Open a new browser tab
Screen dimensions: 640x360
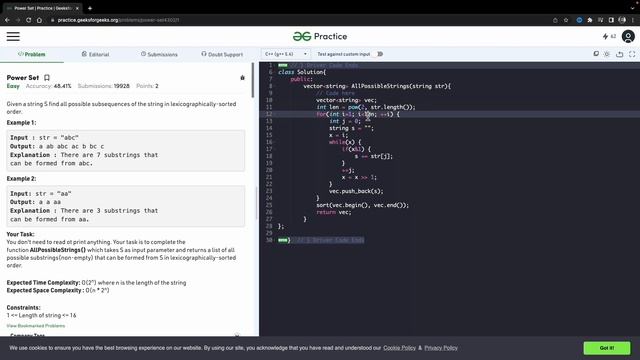pos(90,8)
